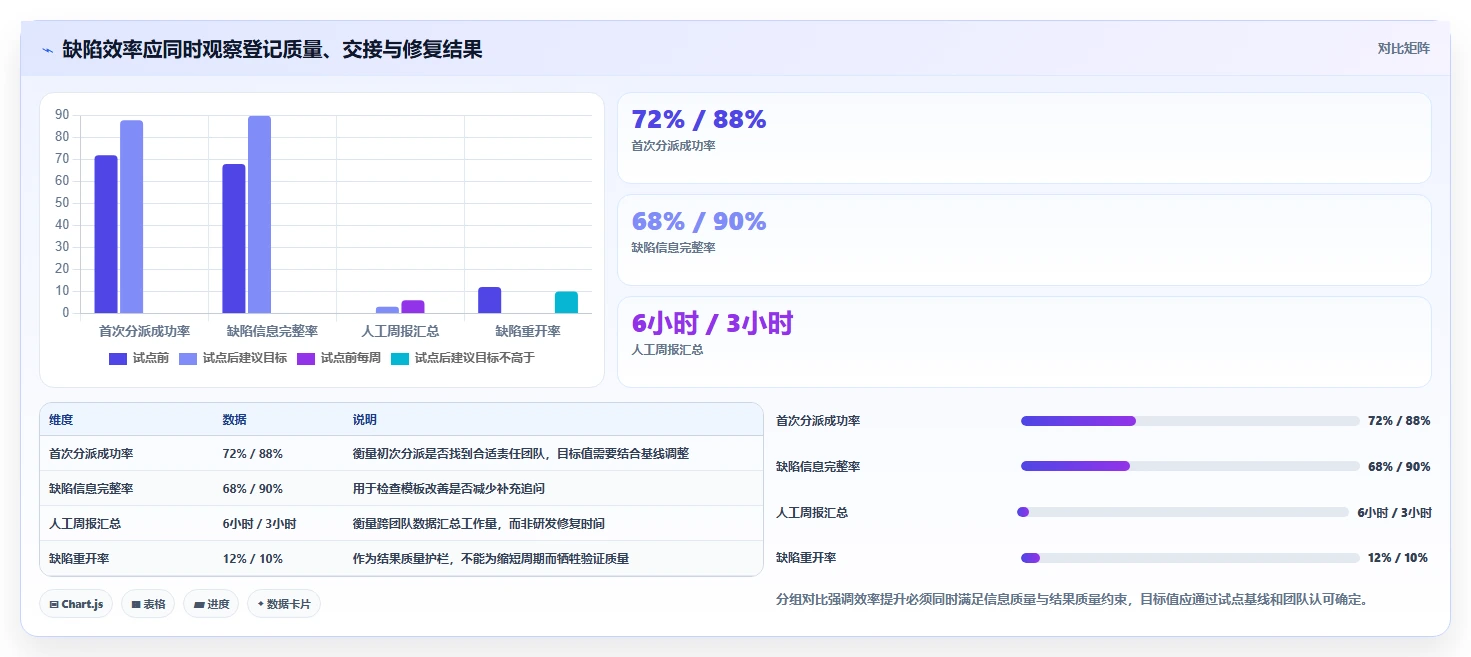1471x657 pixels.
Task: Click the footnote starting 分组对比强调效率提升
Action: pos(1072,600)
